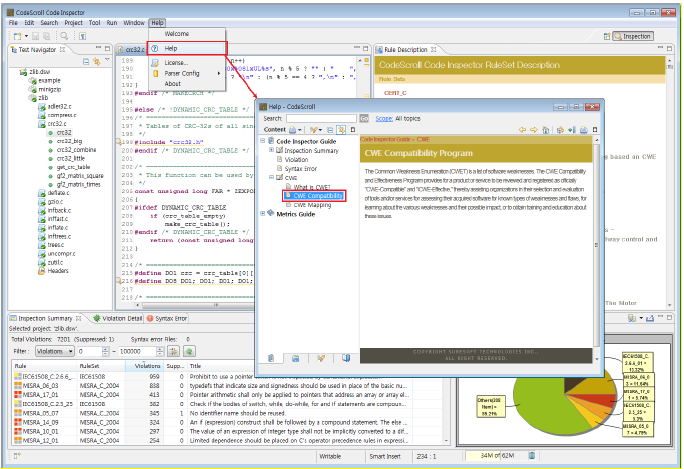Open the Scope link in Help window
The width and height of the screenshot is (684, 469).
click(x=384, y=118)
